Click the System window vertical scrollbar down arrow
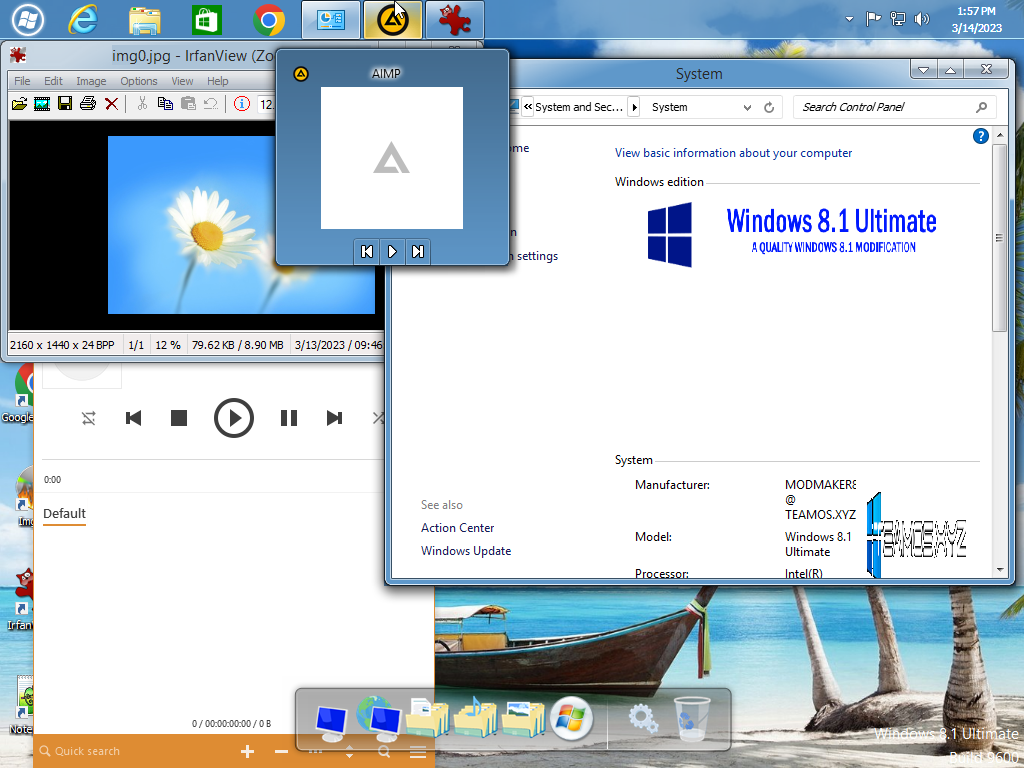Image resolution: width=1024 pixels, height=768 pixels. click(x=1000, y=570)
